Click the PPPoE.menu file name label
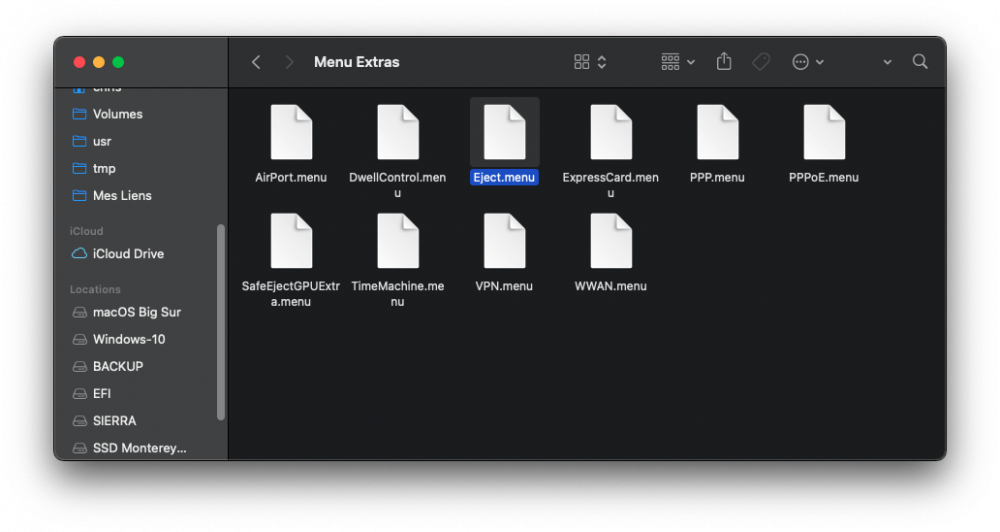This screenshot has height=532, width=1000. tap(823, 177)
